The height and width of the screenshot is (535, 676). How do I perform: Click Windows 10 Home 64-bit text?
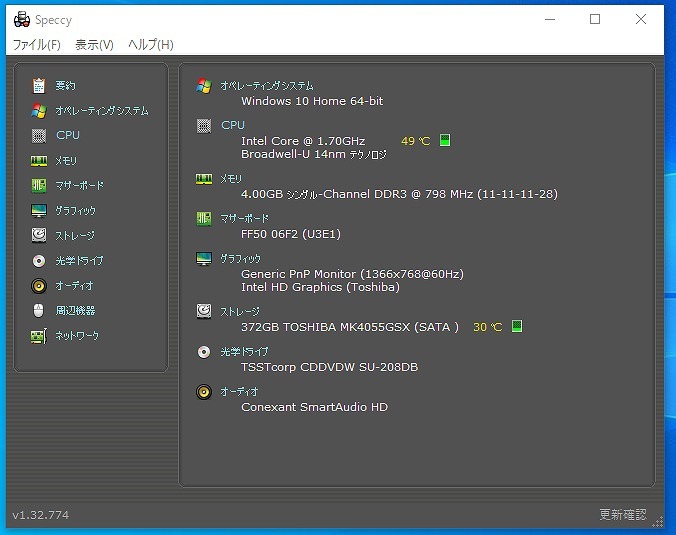coord(312,101)
